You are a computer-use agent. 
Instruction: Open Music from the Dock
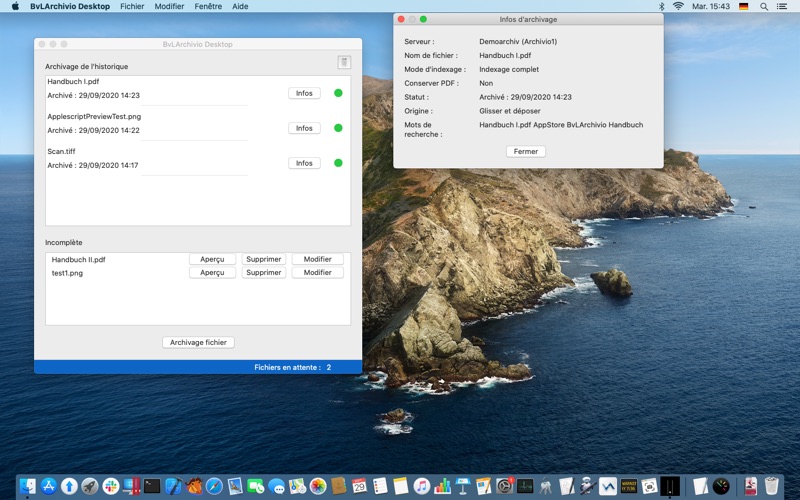pyautogui.click(x=421, y=486)
